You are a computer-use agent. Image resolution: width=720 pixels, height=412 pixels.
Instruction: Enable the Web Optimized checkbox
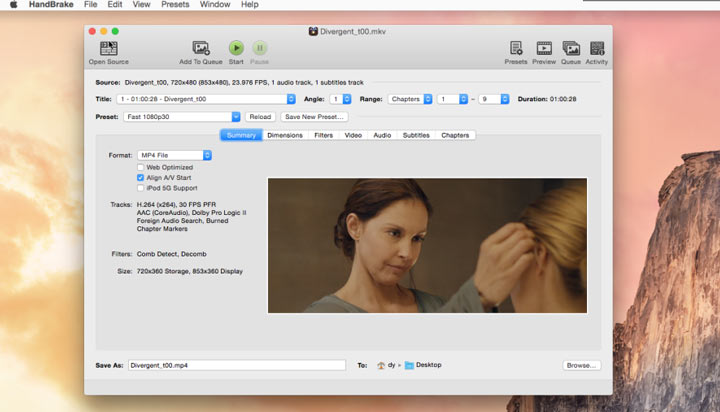[x=140, y=167]
